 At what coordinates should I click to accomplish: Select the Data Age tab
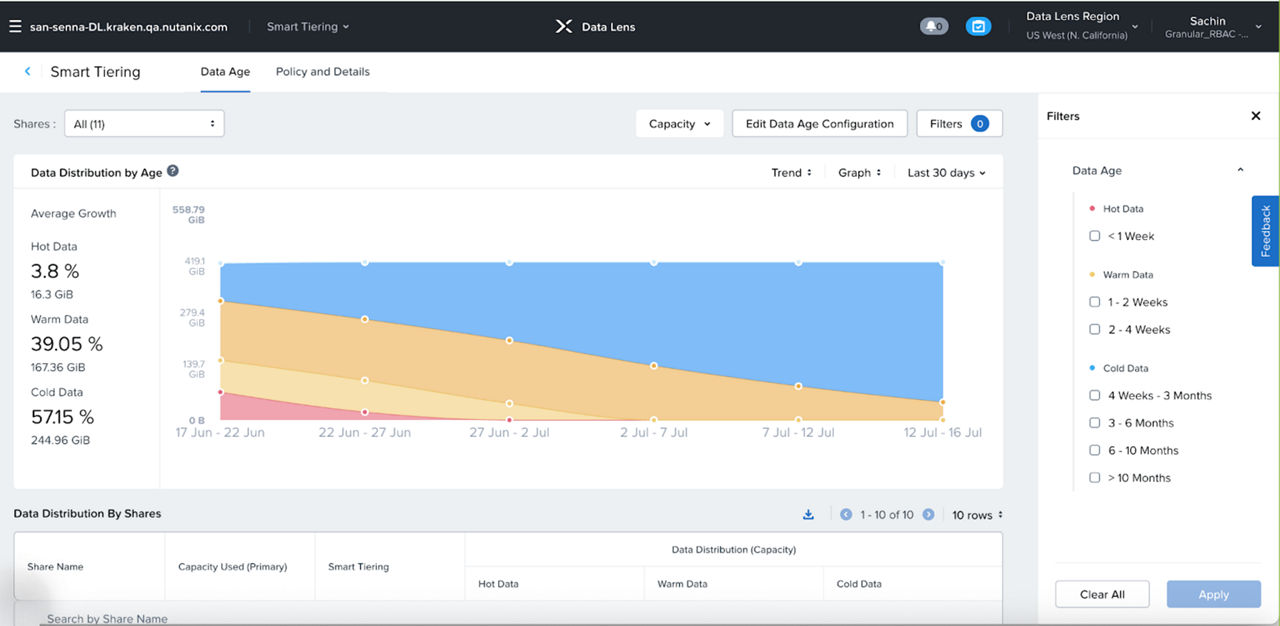(225, 72)
